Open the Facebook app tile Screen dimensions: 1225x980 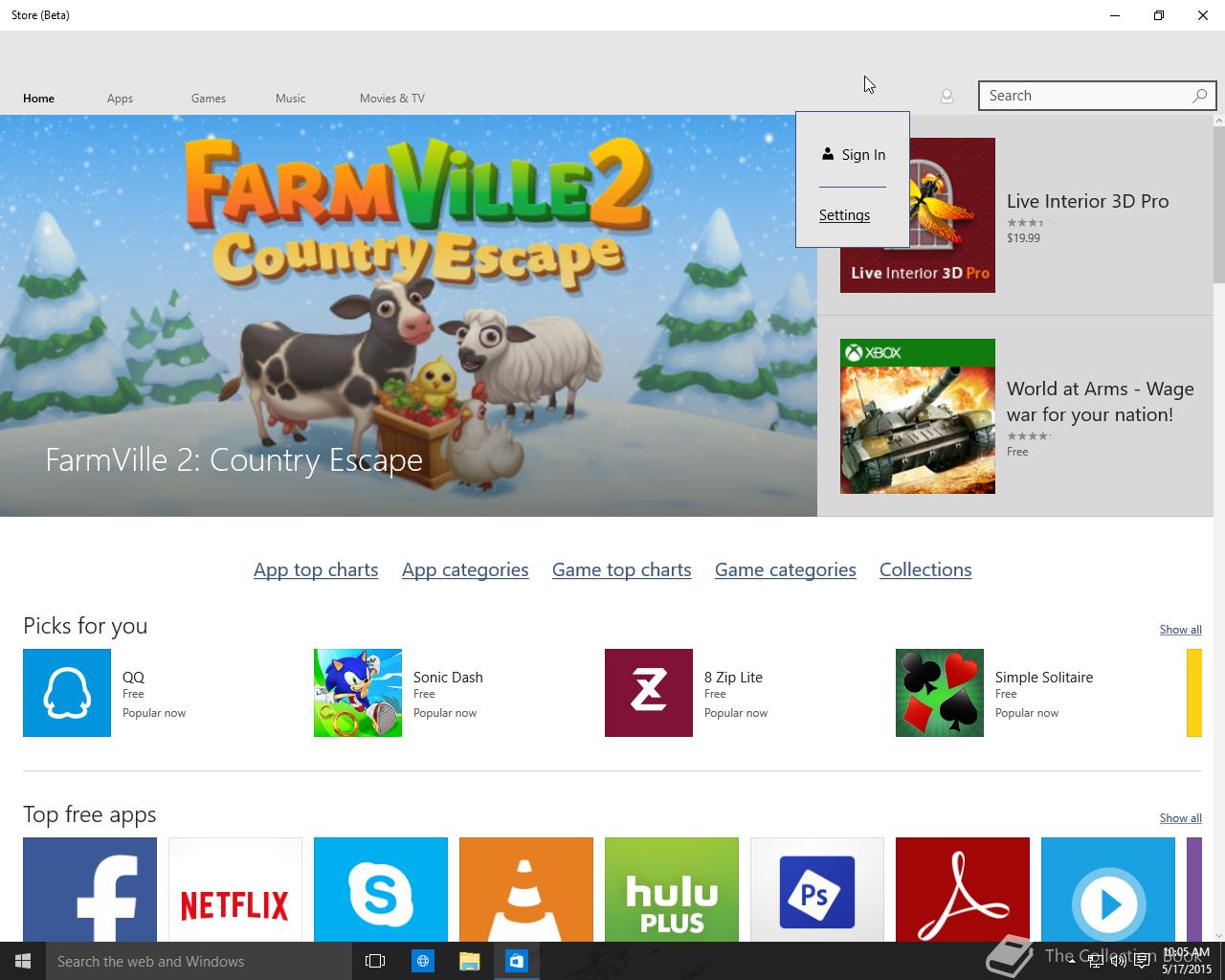point(90,889)
